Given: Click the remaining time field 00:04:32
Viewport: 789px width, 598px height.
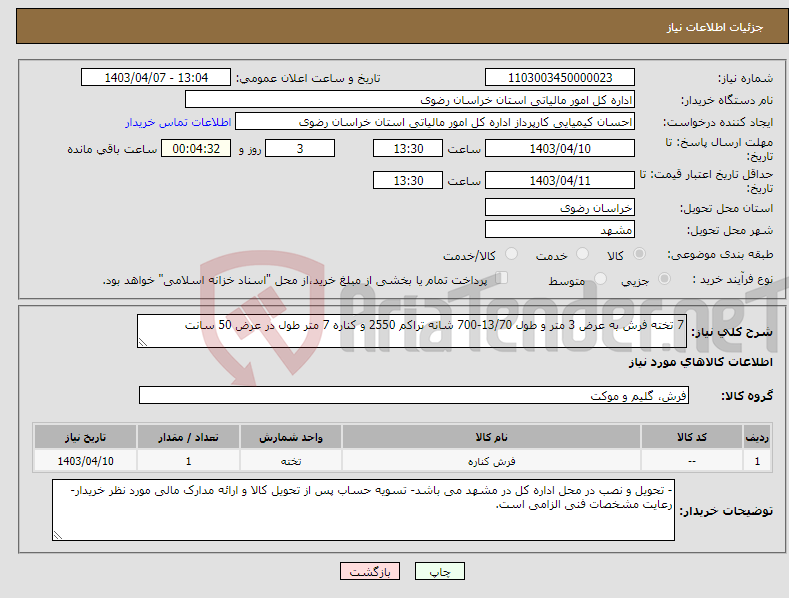Looking at the screenshot, I should click(x=196, y=148).
